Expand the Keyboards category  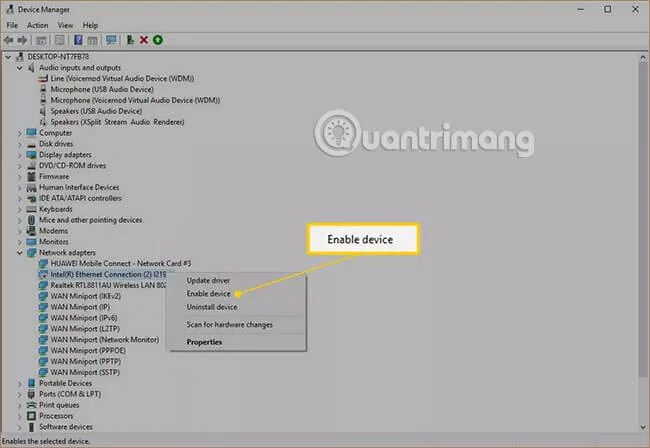coord(19,209)
